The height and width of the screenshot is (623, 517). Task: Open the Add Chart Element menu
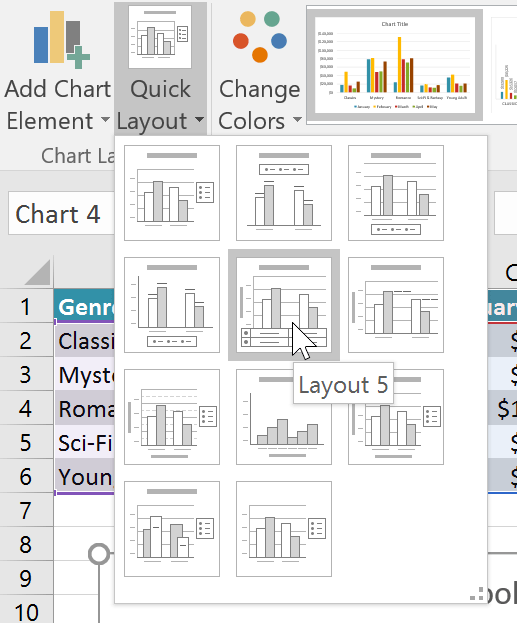coord(57,71)
